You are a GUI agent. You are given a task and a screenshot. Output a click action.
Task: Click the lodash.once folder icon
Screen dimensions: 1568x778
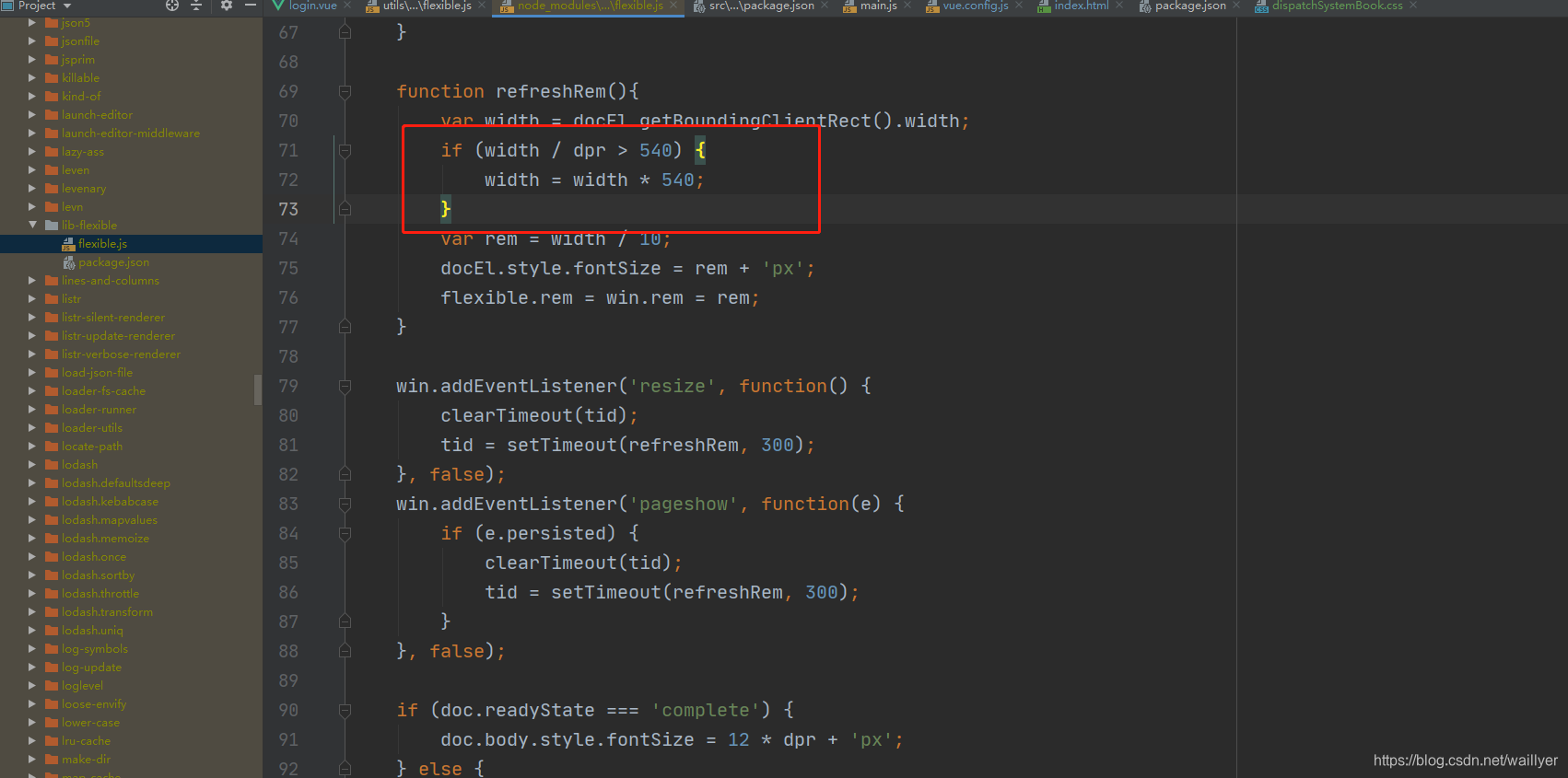pos(52,557)
